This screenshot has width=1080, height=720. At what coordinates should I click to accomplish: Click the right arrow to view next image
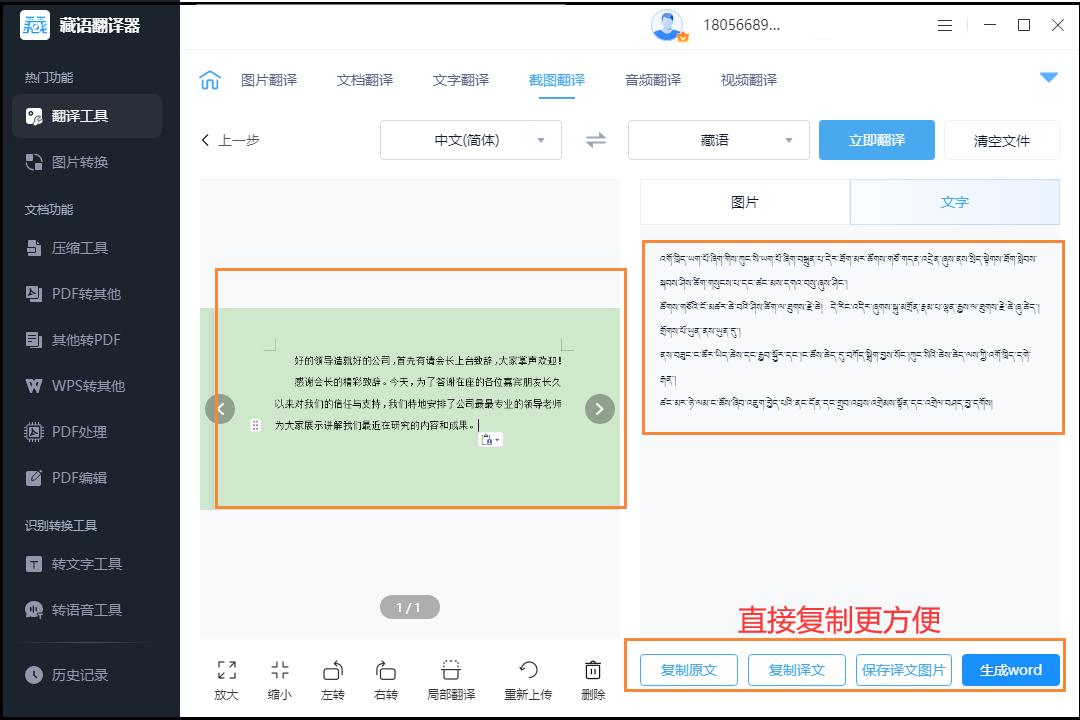tap(599, 409)
